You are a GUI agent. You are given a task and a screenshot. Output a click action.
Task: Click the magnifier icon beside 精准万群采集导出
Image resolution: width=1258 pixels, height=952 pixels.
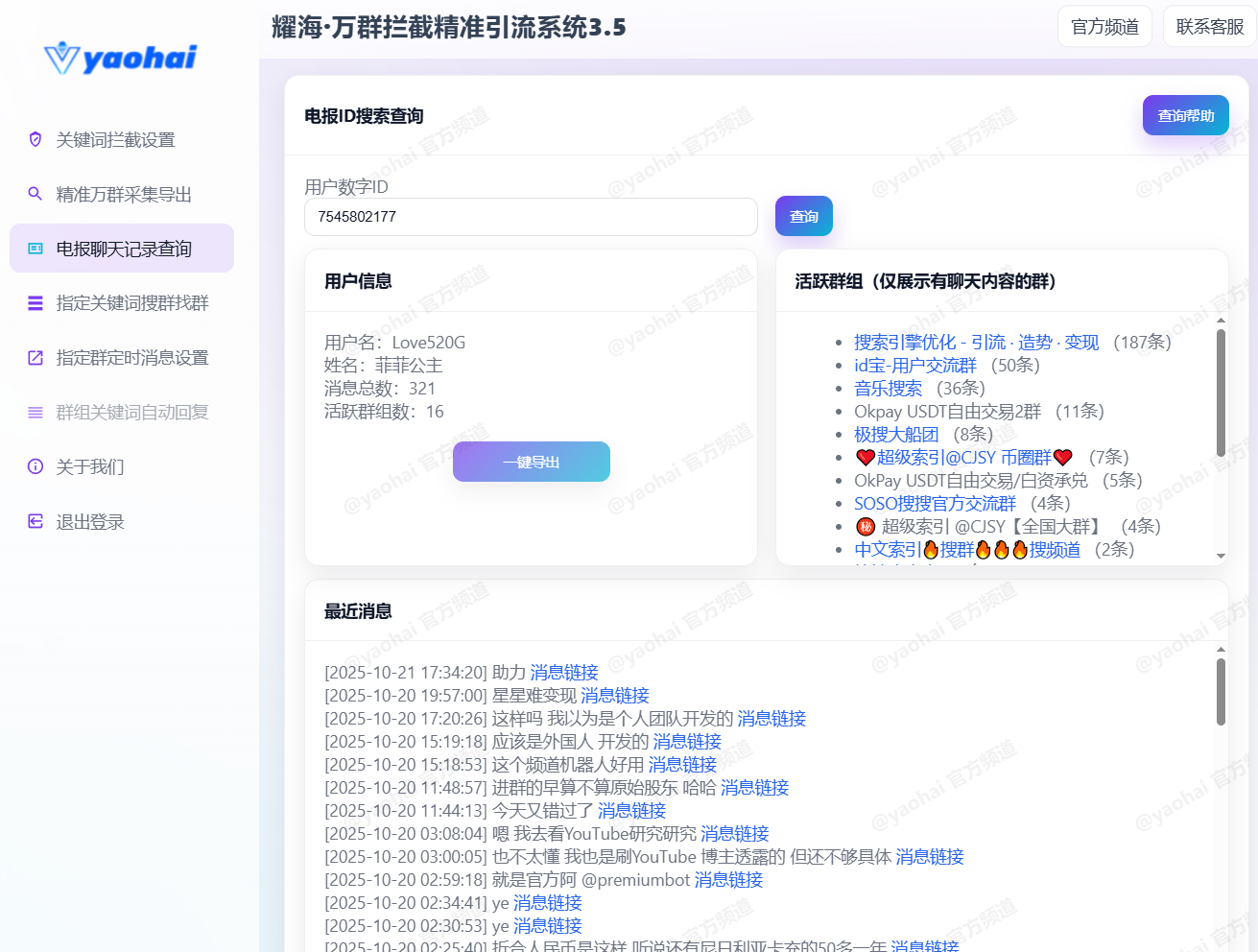[x=36, y=194]
